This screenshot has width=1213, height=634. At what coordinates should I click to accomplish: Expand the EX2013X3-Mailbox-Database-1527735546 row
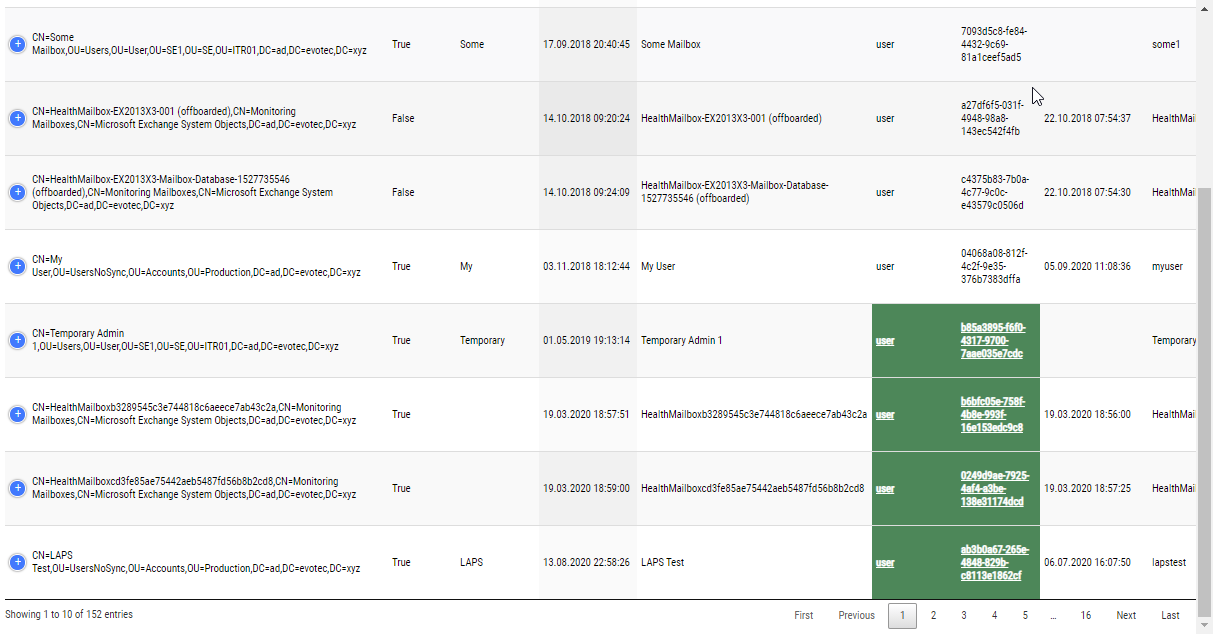click(x=16, y=191)
